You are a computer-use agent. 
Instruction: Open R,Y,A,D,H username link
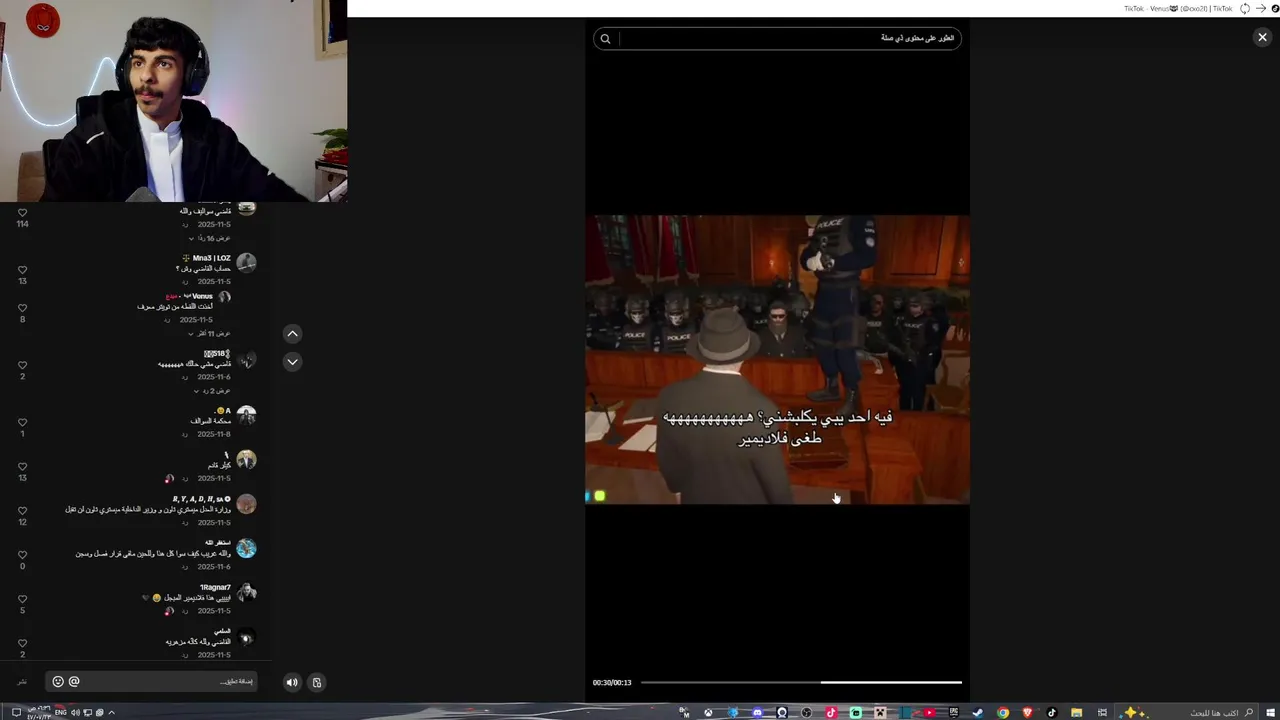point(202,498)
